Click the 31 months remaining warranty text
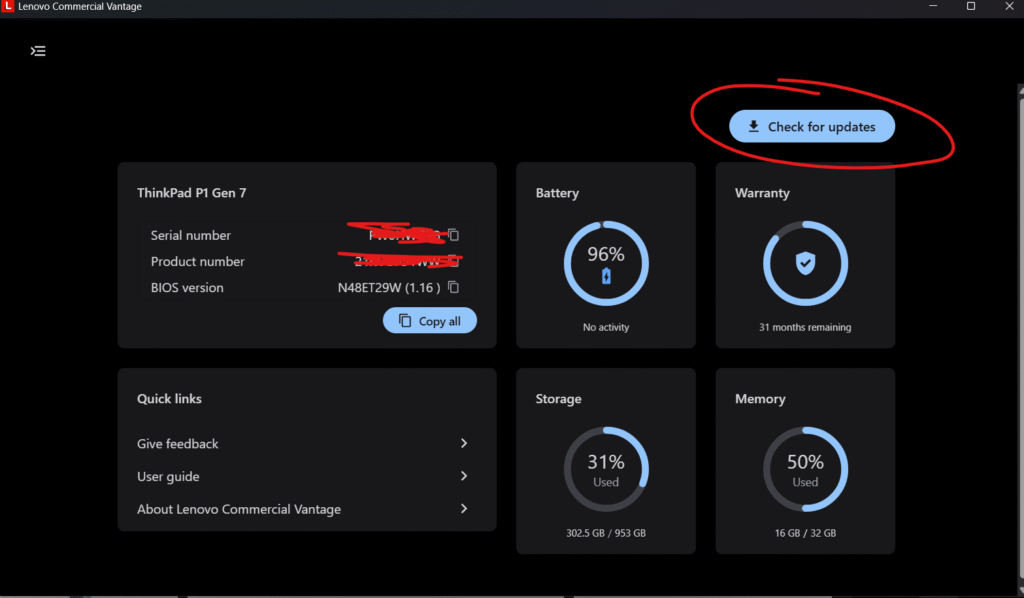 (x=805, y=327)
